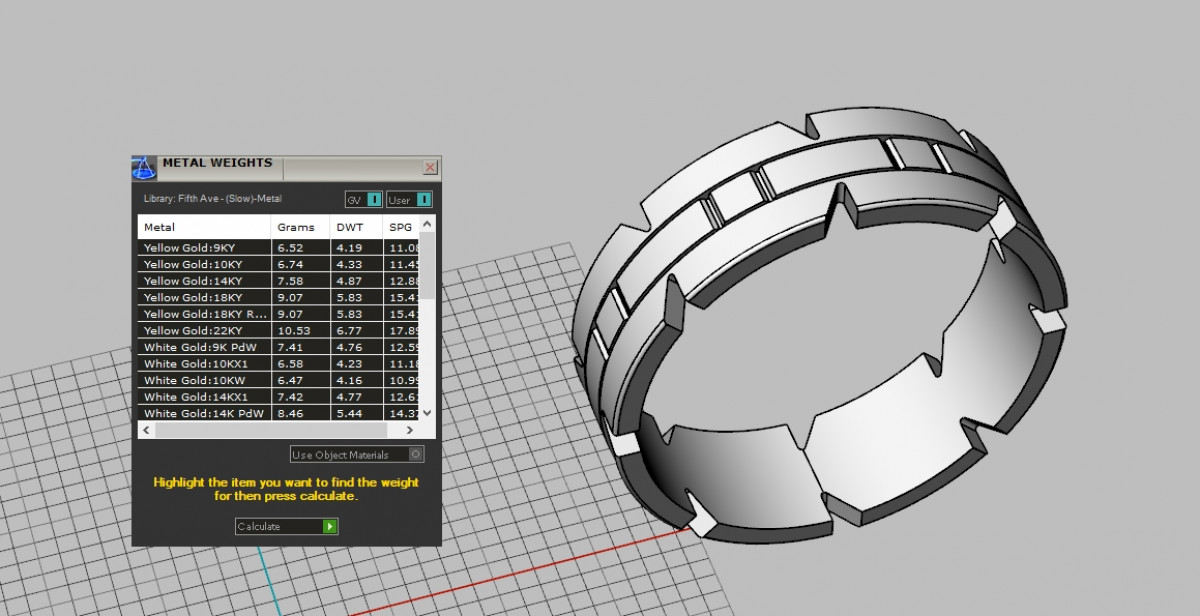Close the Metal Weights panel
1200x616 pixels.
pos(430,167)
